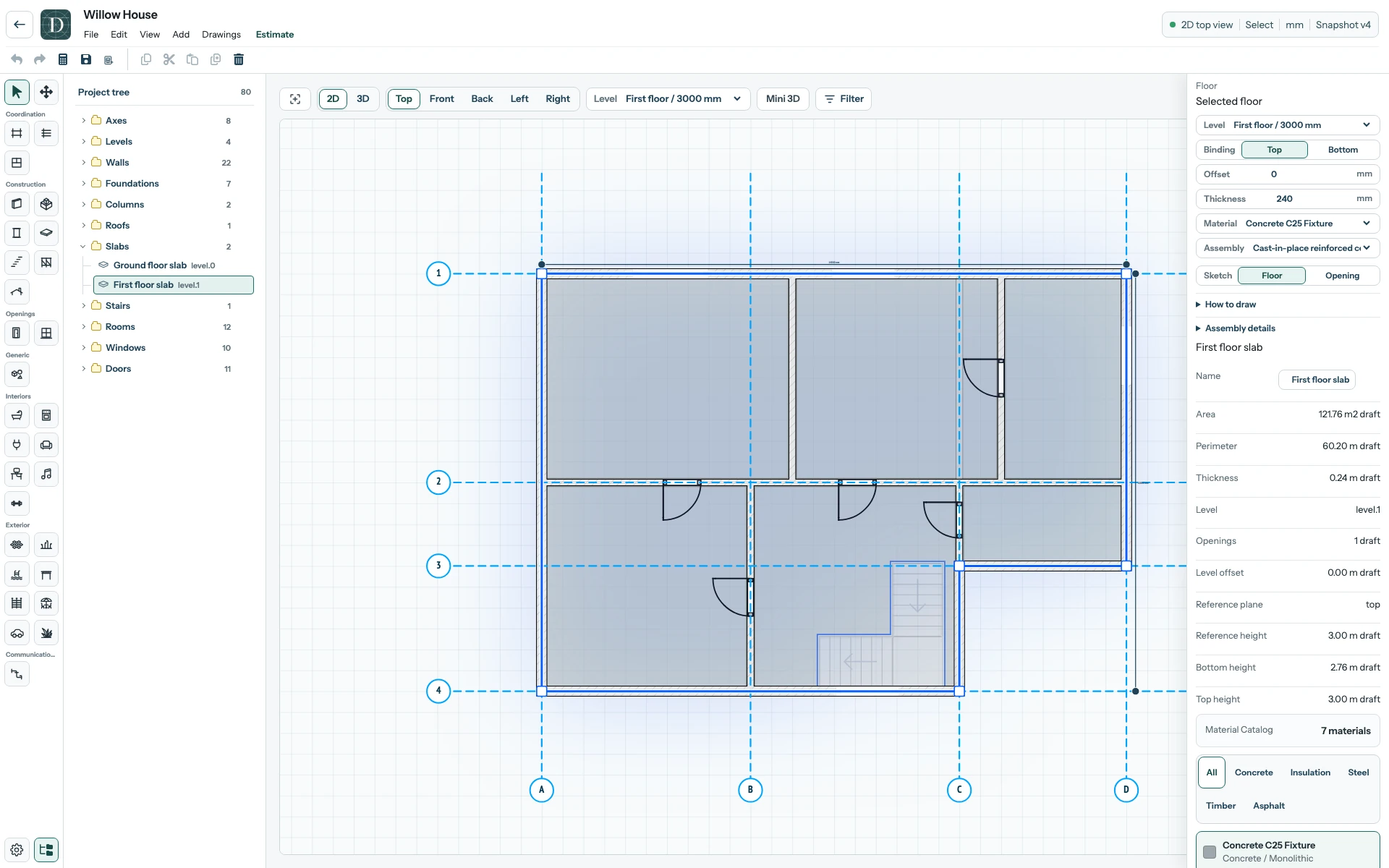Open the Drawings menu
The image size is (1389, 868).
pos(221,35)
